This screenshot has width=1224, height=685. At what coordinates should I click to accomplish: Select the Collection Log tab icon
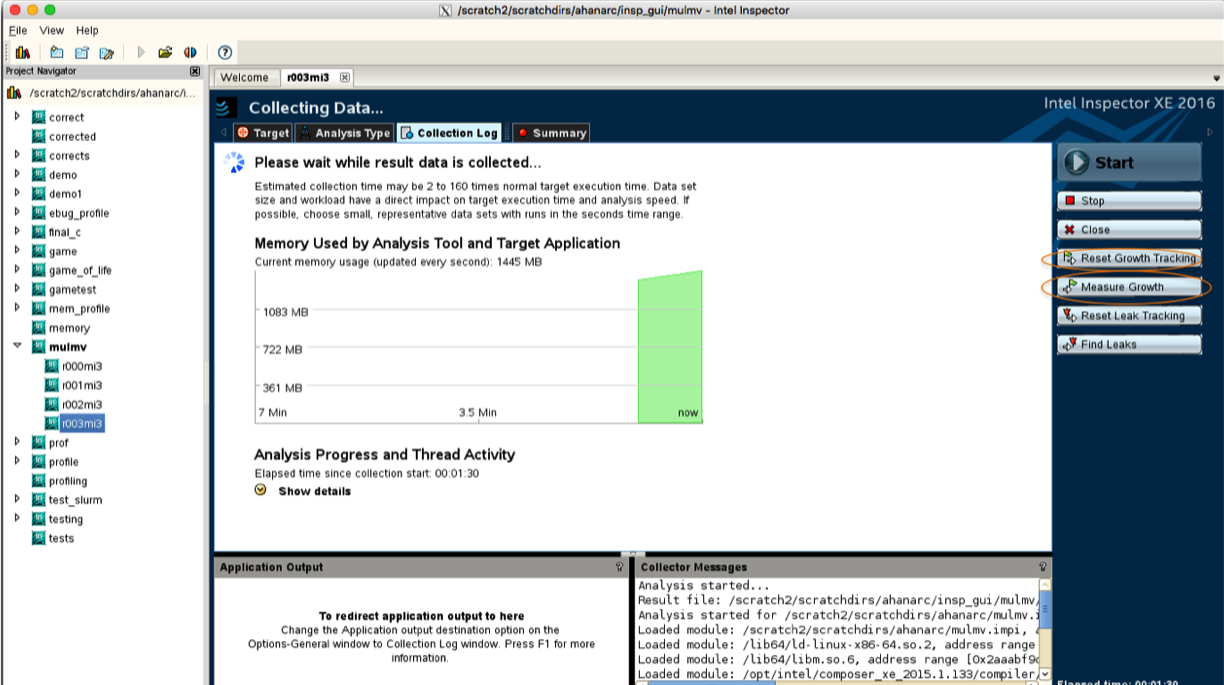(x=406, y=132)
